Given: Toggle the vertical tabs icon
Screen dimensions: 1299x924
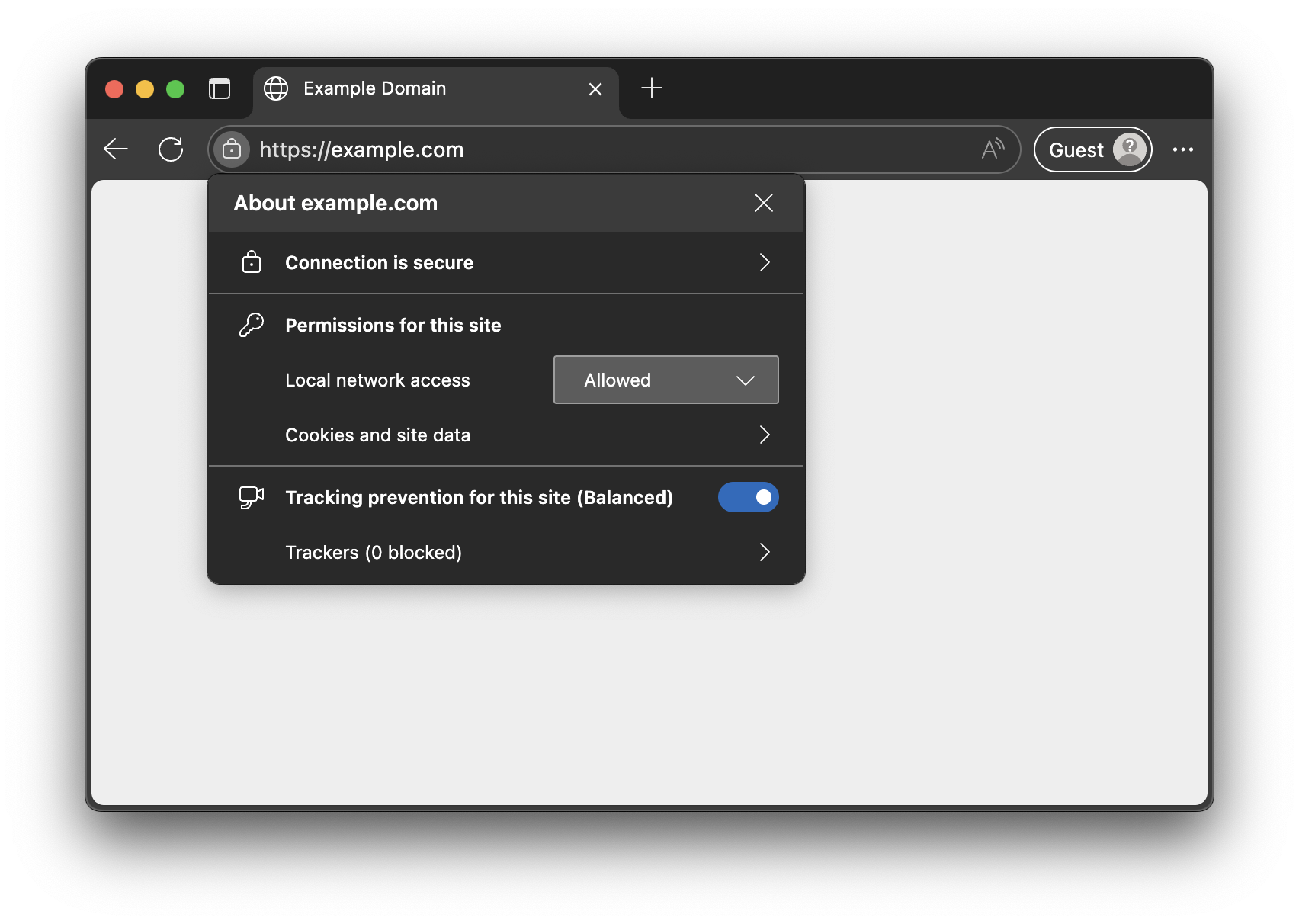Looking at the screenshot, I should (220, 89).
